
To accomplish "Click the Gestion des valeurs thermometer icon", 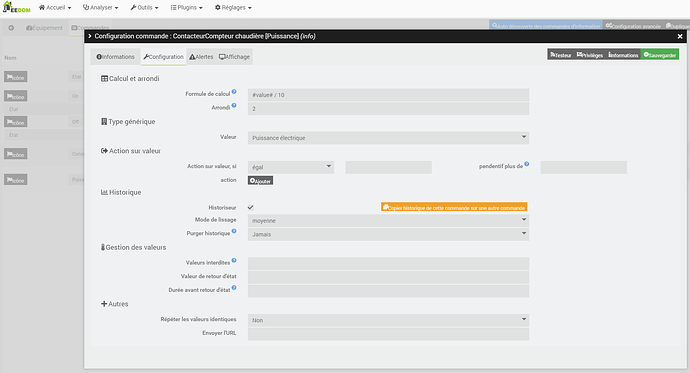I will click(103, 247).
